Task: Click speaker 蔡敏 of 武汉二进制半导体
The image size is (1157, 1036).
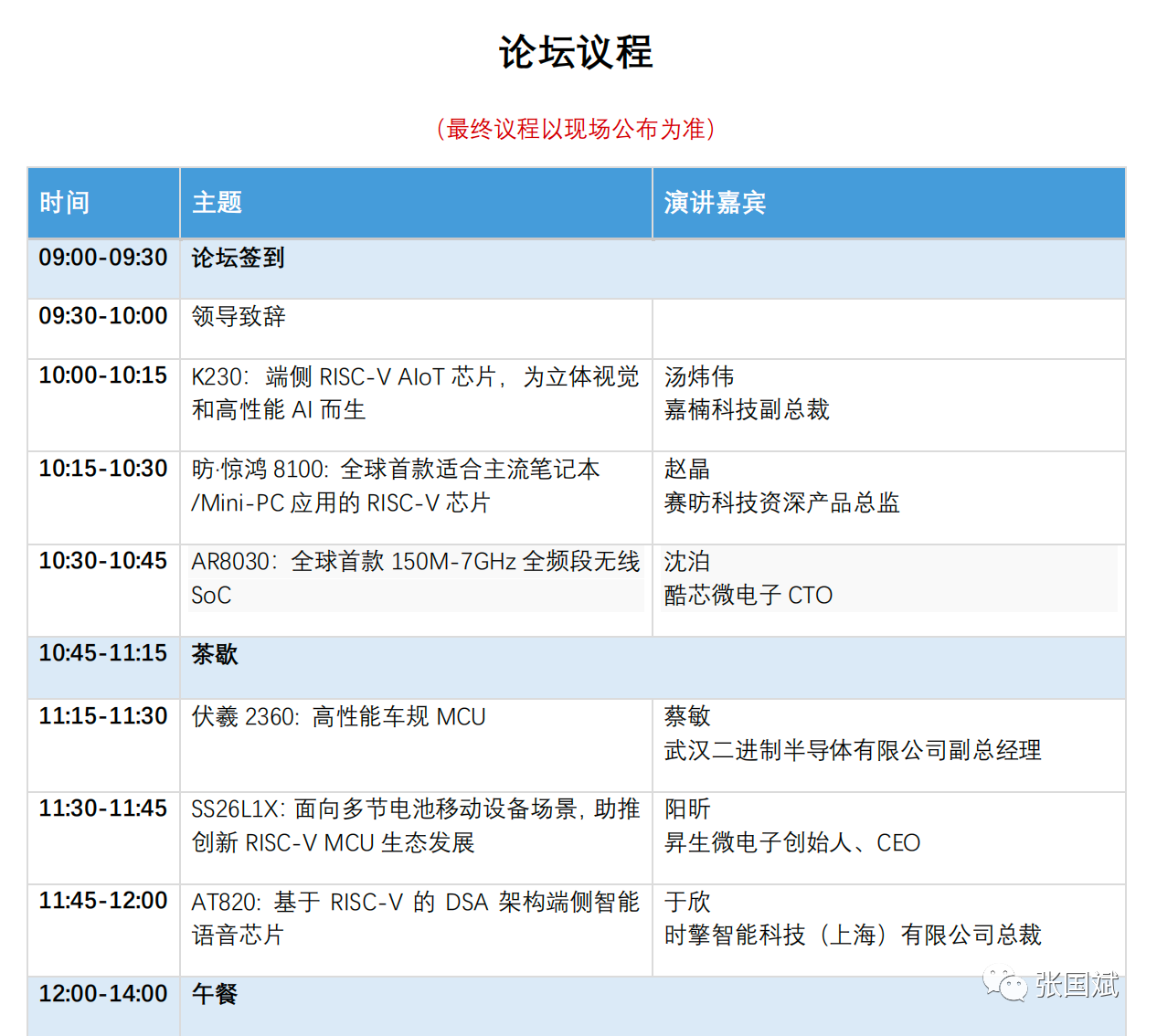Action: [x=687, y=717]
